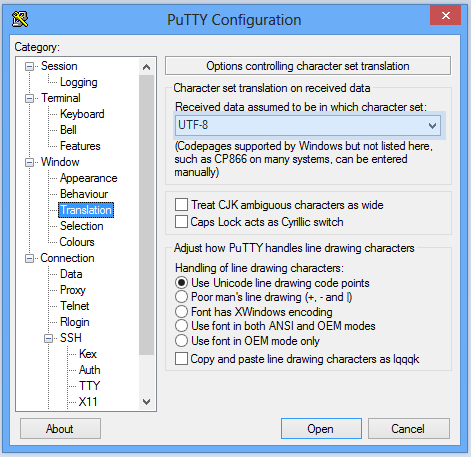The width and height of the screenshot is (471, 457).
Task: Click the Open button
Action: tap(321, 429)
